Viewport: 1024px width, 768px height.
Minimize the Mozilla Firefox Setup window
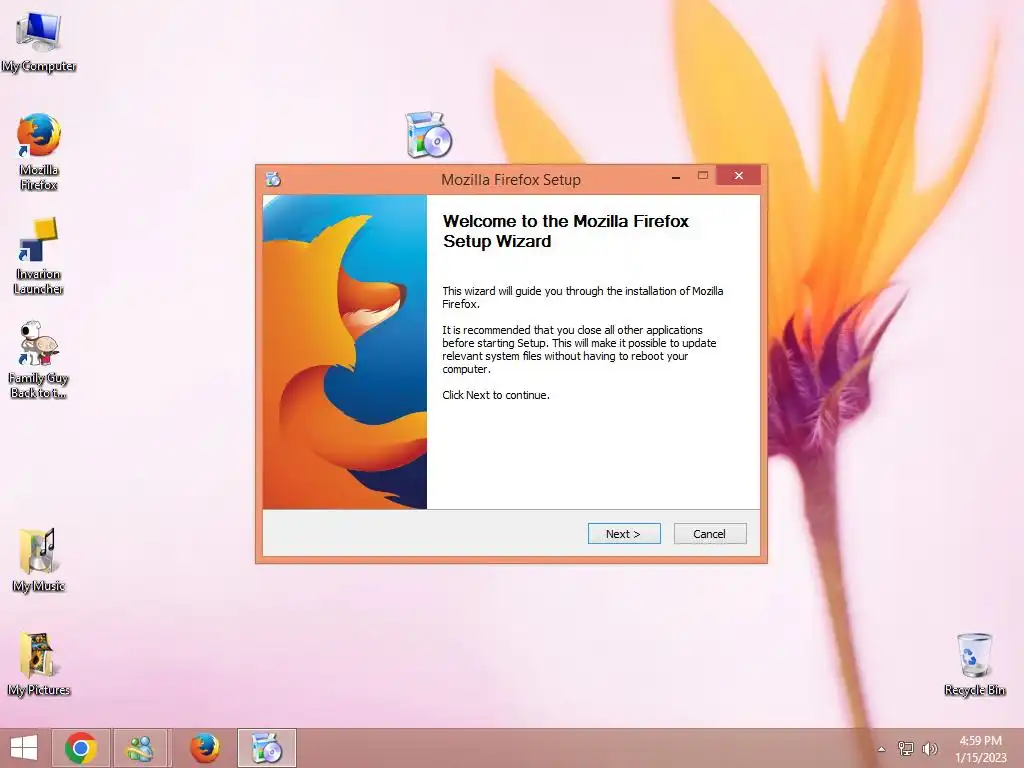tap(676, 176)
